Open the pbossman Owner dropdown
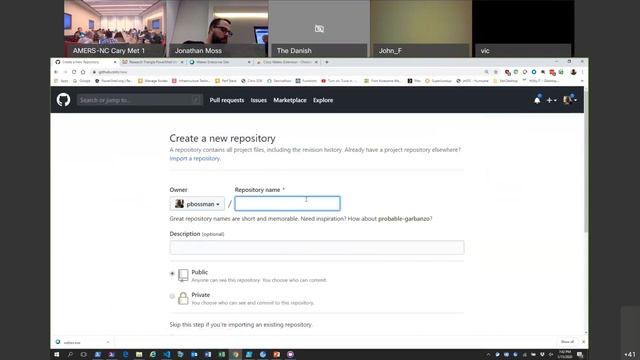The width and height of the screenshot is (640, 360). tap(197, 204)
